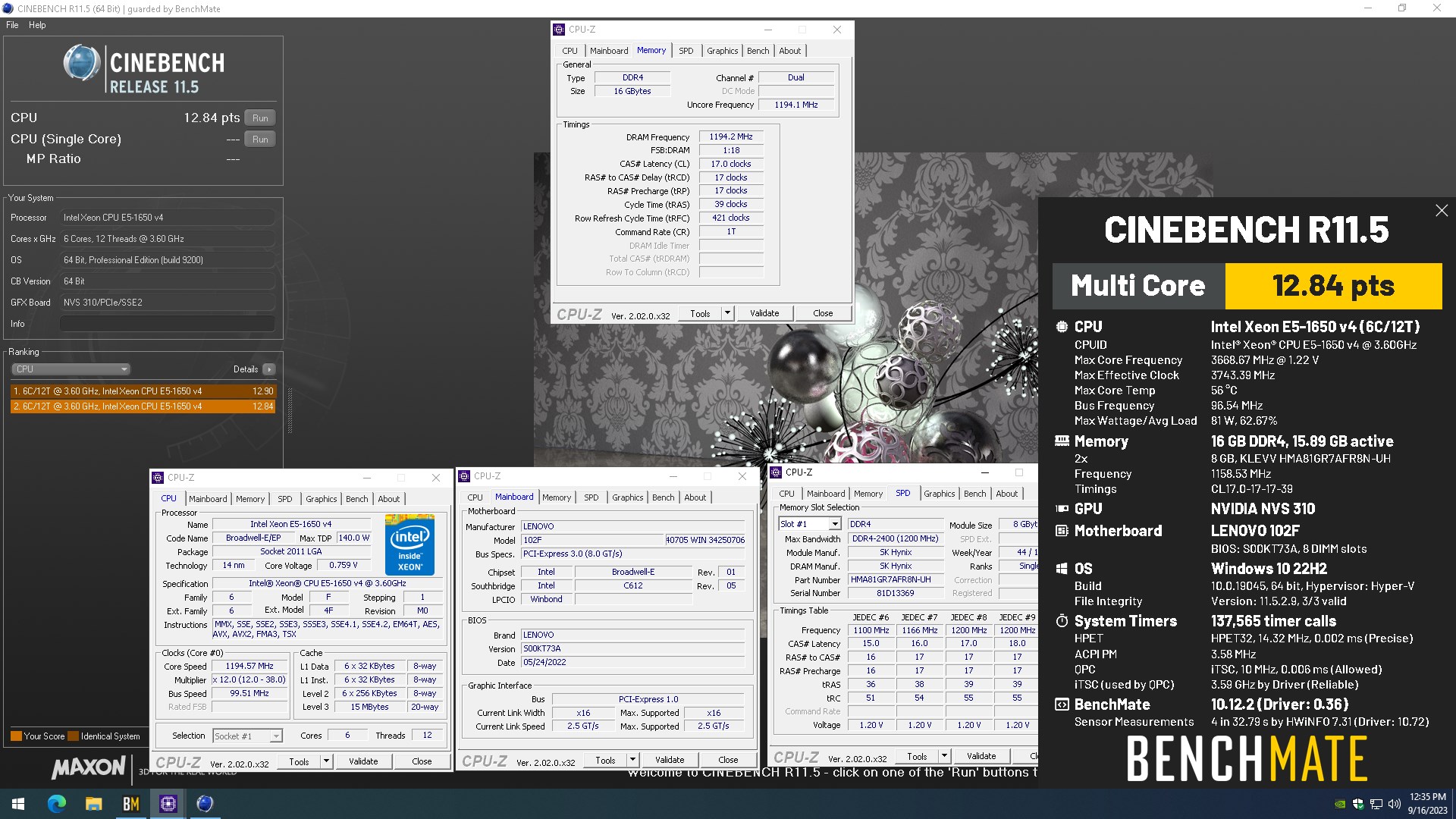Image resolution: width=1456 pixels, height=819 pixels.
Task: Click the Max Bandwidth DDR4-2400 field
Action: [x=896, y=539]
